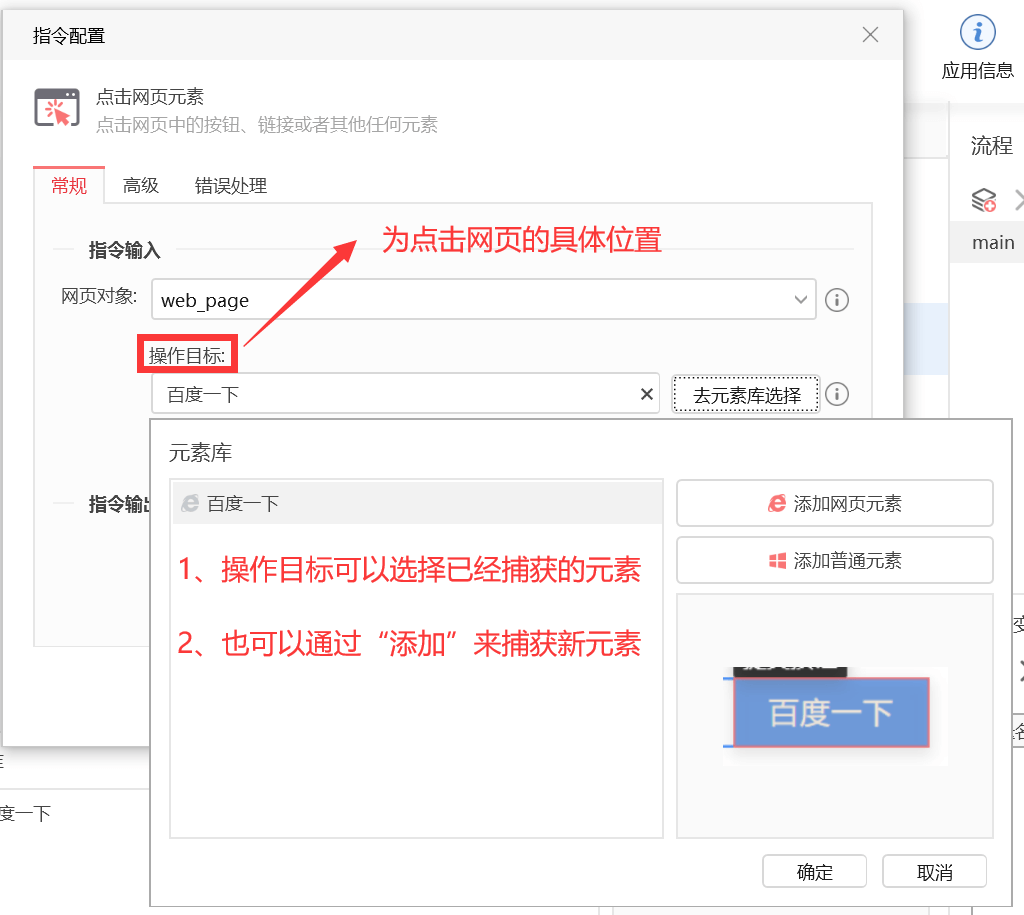Cancel with the 取消 button

point(935,872)
